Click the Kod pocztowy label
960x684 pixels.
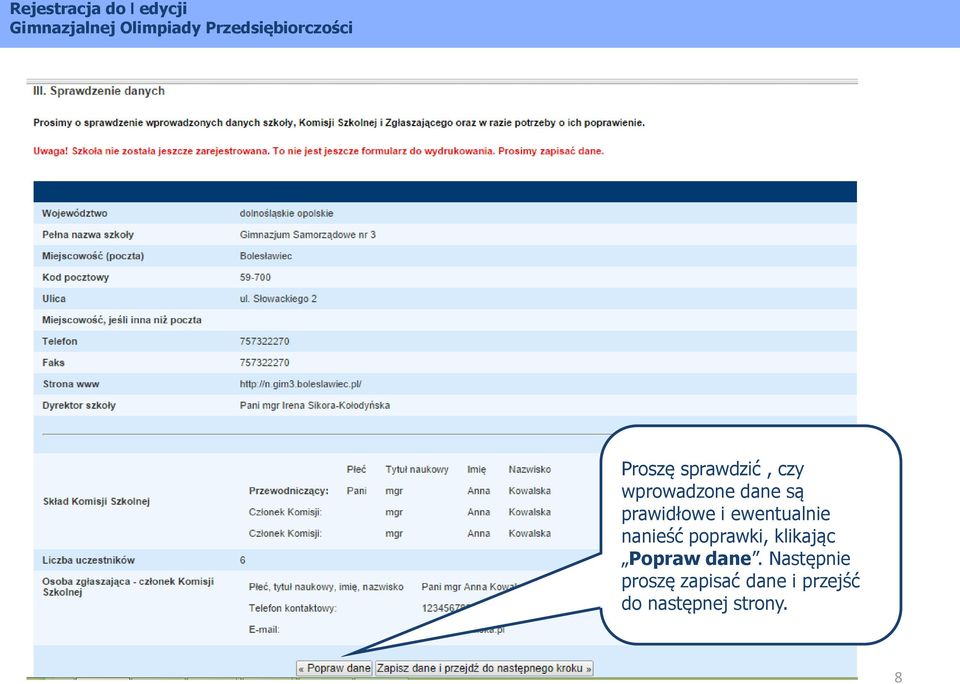pyautogui.click(x=75, y=277)
